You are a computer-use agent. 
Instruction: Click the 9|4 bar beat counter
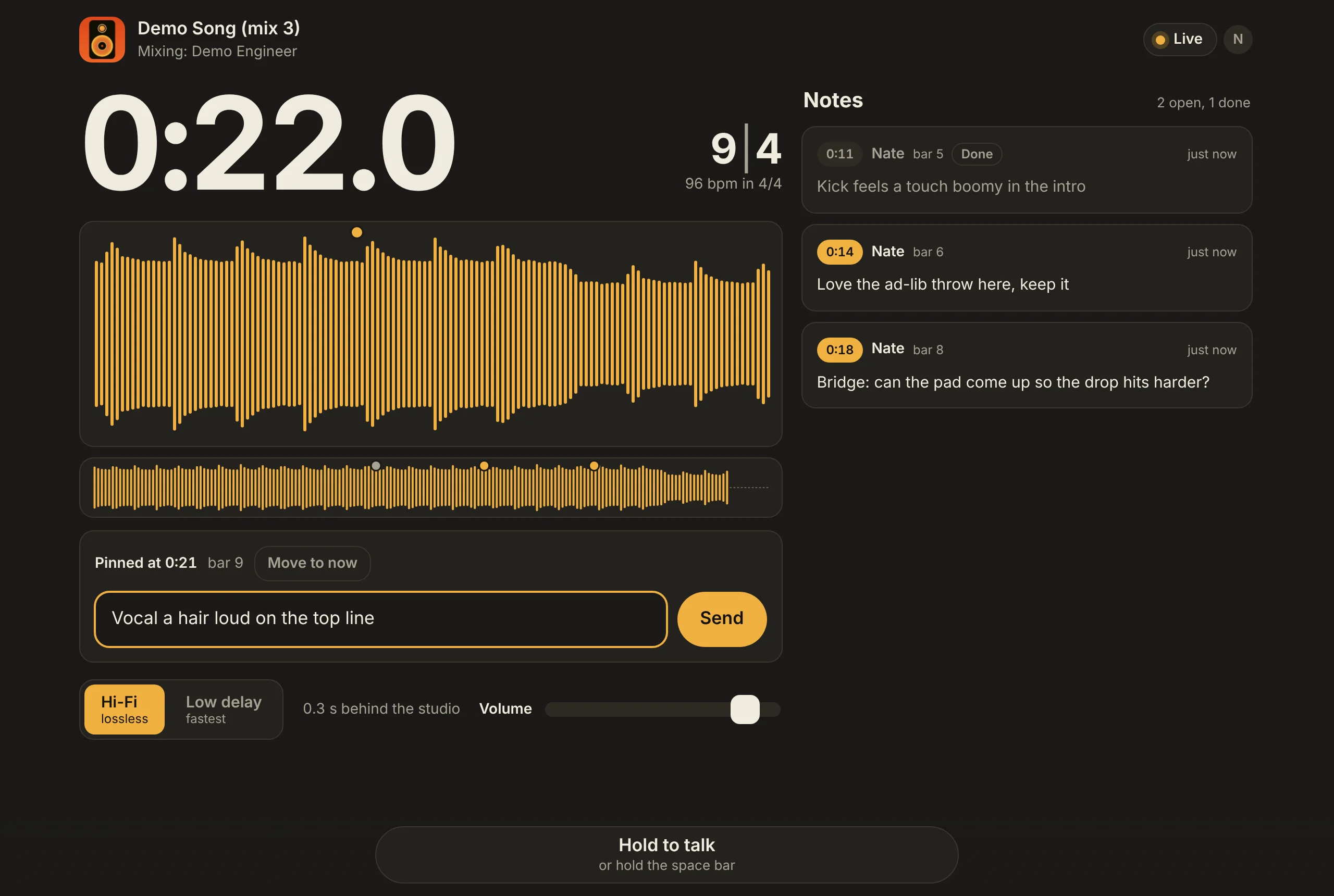(745, 148)
